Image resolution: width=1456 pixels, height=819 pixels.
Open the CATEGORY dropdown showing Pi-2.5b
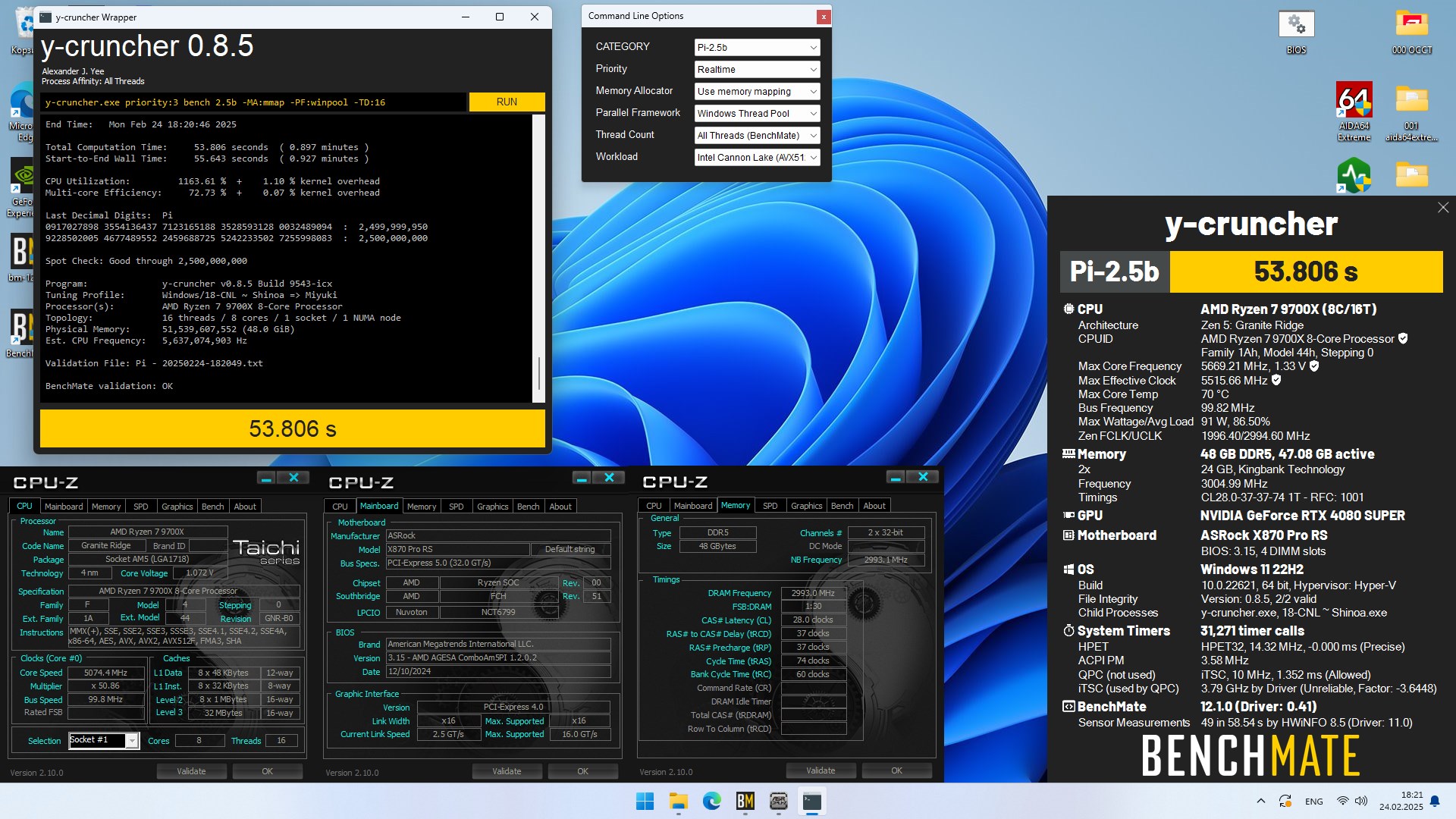coord(757,47)
